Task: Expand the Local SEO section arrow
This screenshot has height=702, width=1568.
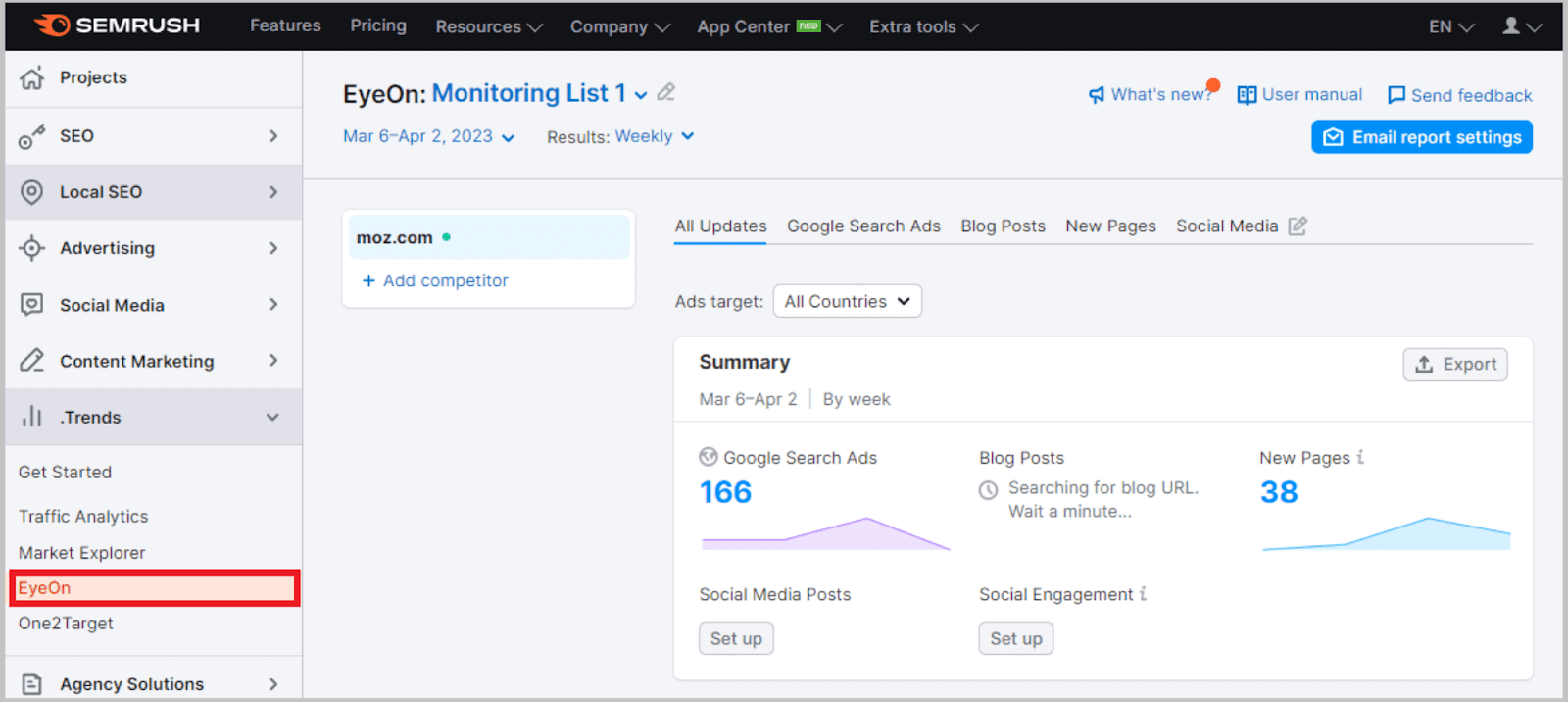Action: [x=273, y=192]
